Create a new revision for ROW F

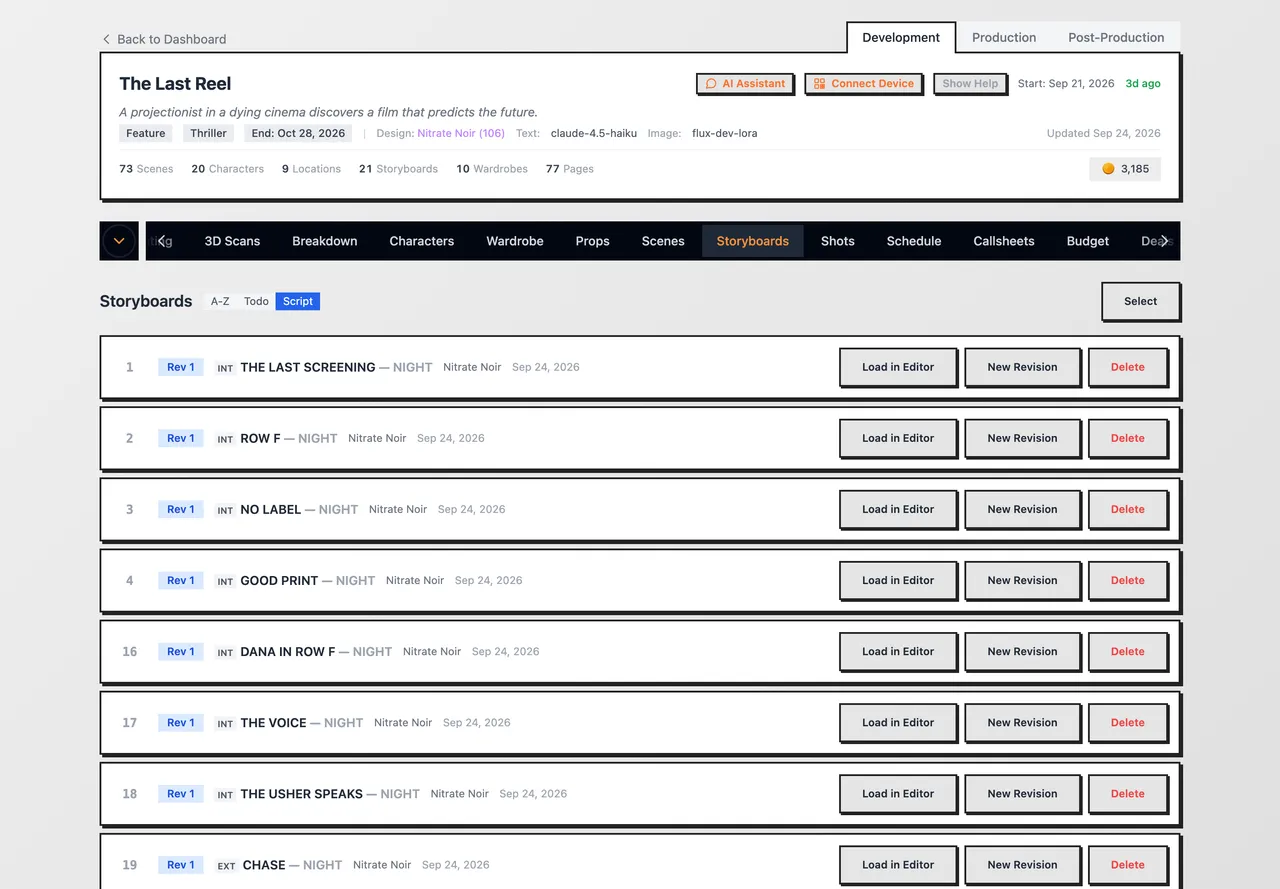click(1022, 438)
